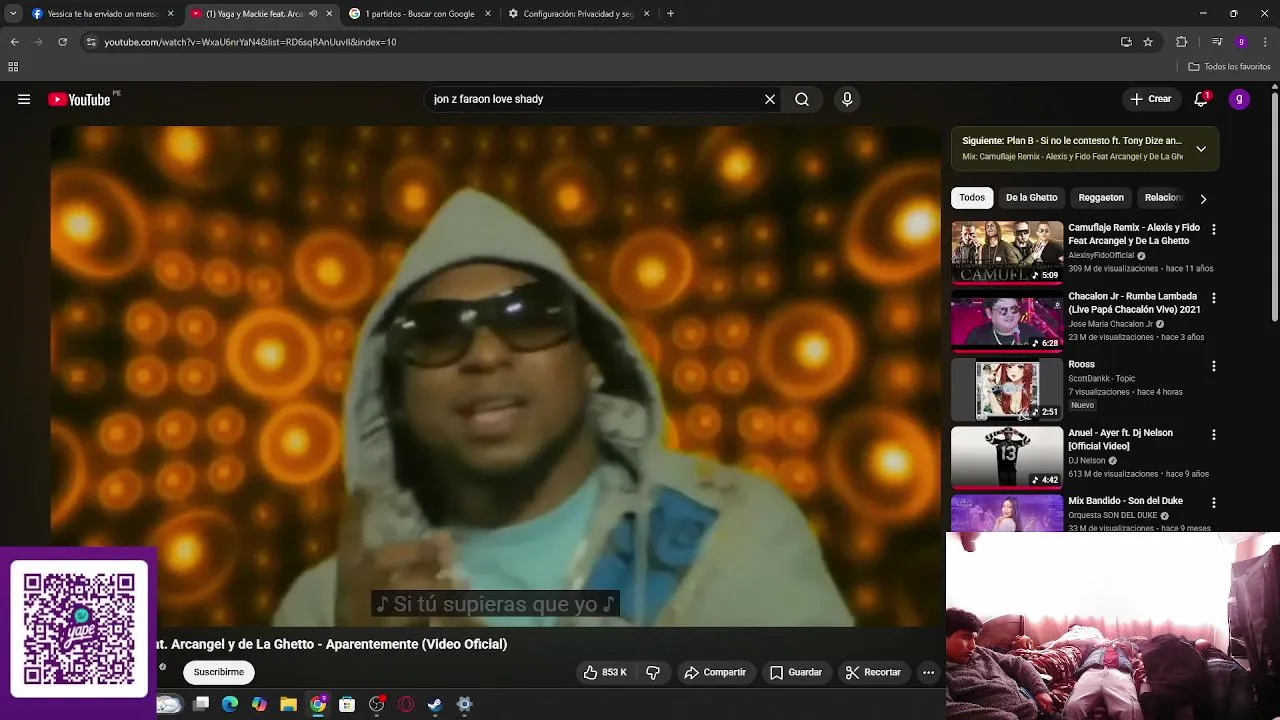Open Opera browser from the taskbar
The image size is (1280, 720).
click(x=406, y=705)
